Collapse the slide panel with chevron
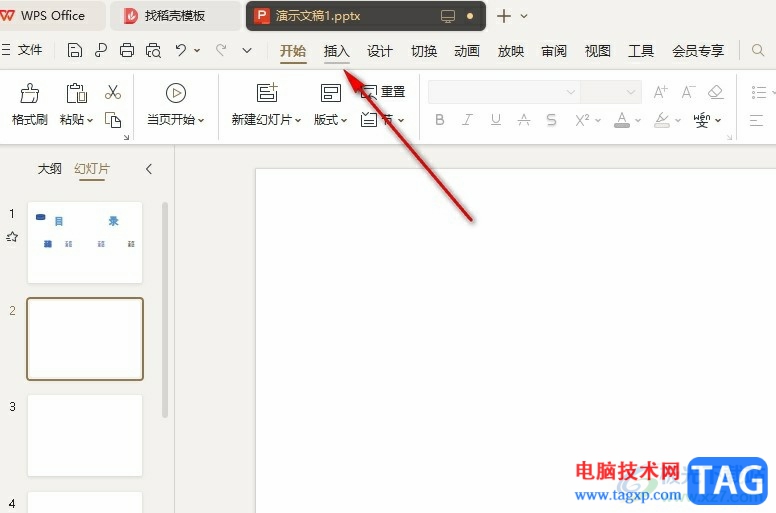This screenshot has width=776, height=513. pyautogui.click(x=149, y=169)
